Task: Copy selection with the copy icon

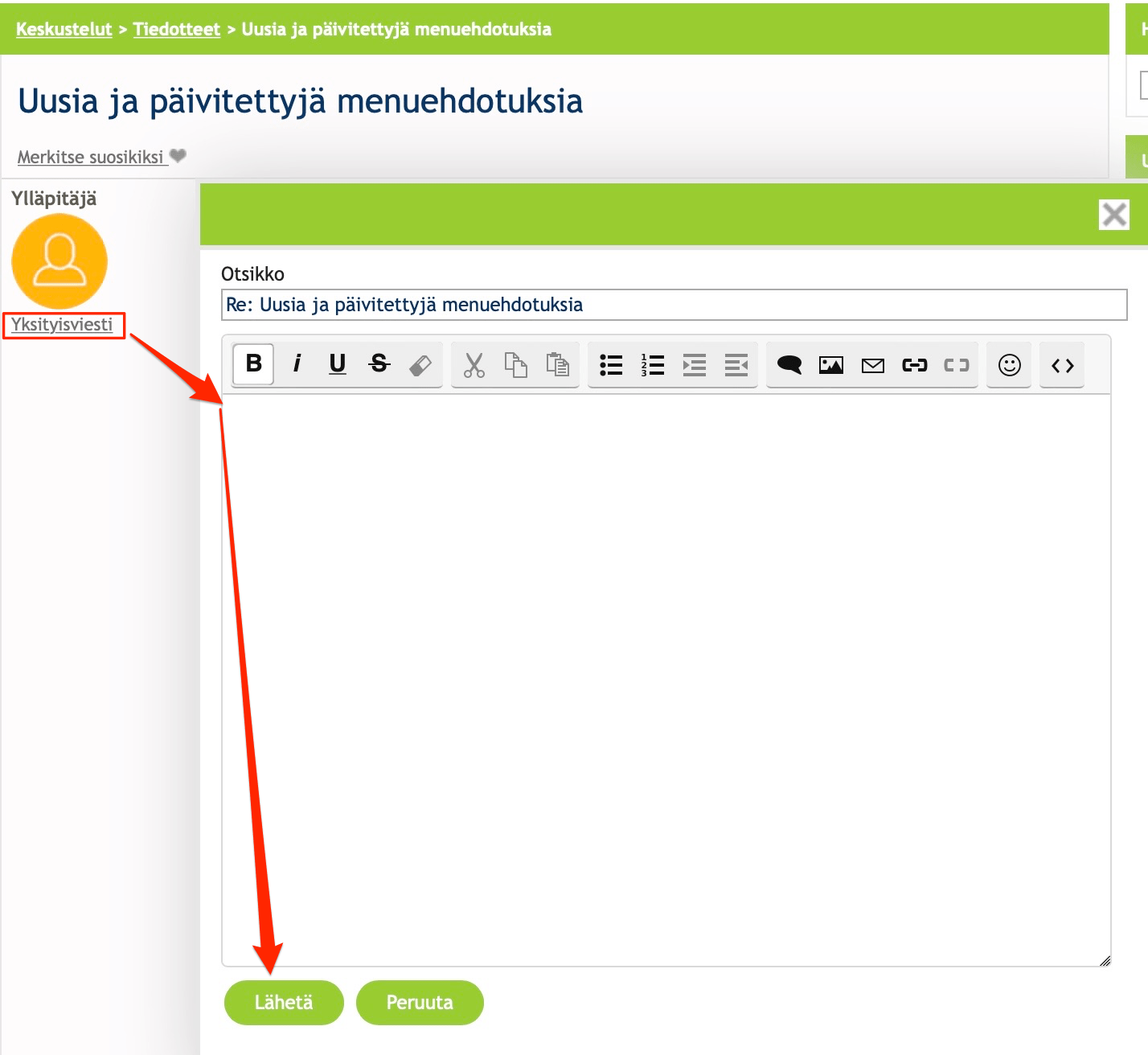Action: click(x=515, y=364)
